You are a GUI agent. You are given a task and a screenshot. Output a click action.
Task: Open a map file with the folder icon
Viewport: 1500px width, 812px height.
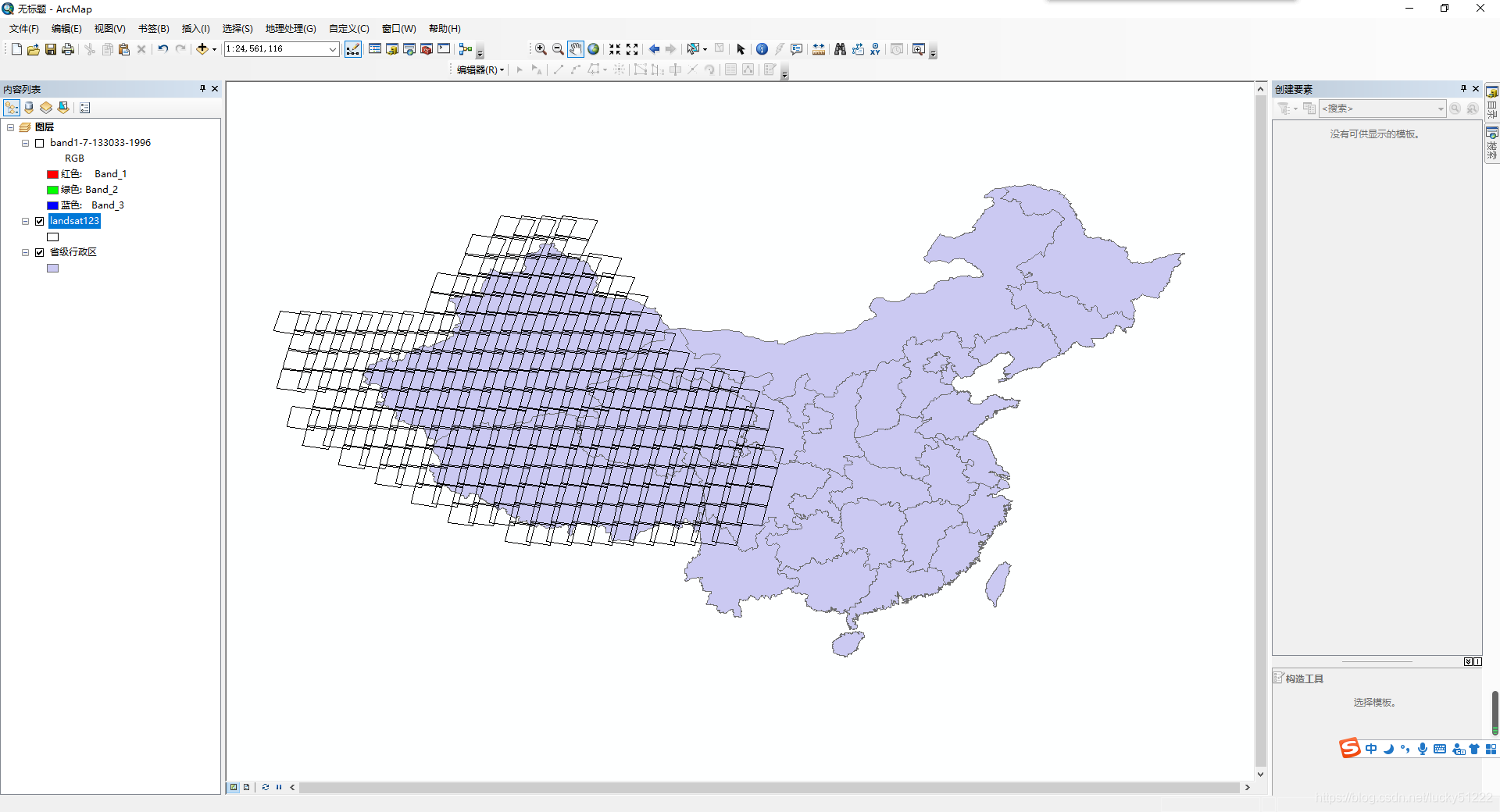pyautogui.click(x=33, y=49)
